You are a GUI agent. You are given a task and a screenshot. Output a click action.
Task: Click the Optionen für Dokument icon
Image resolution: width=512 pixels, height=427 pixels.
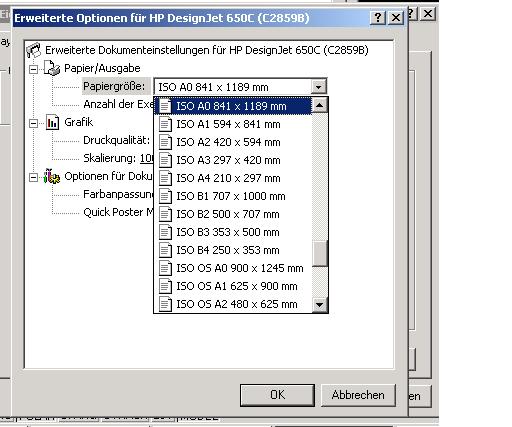(52, 176)
